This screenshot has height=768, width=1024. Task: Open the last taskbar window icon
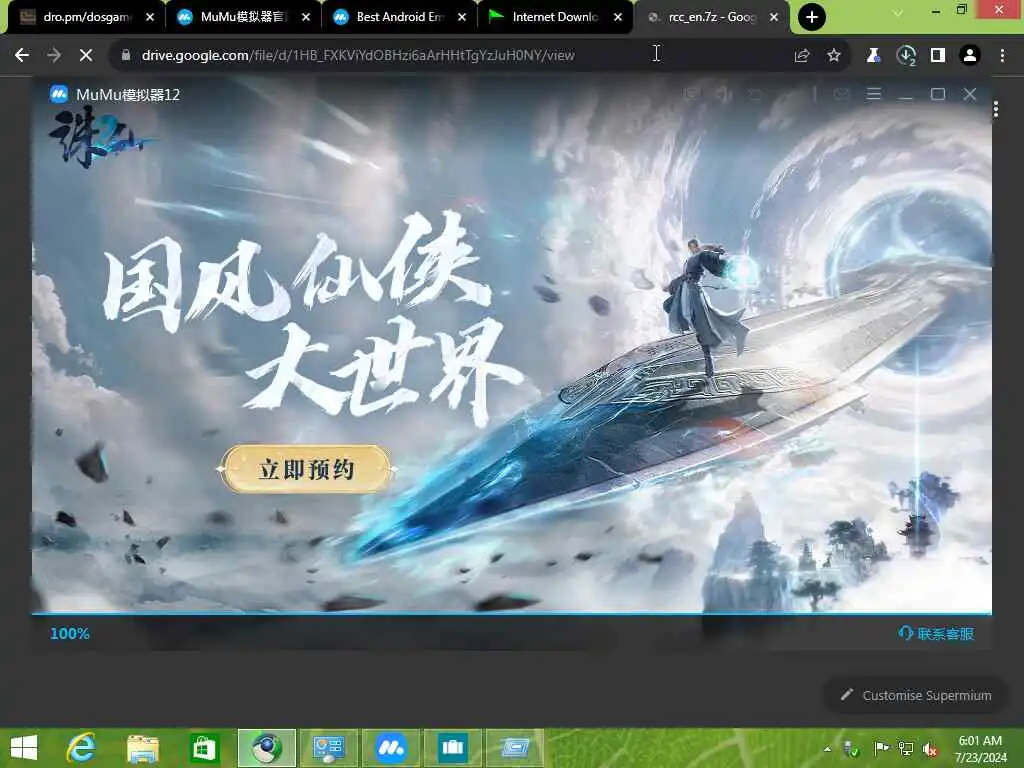click(x=515, y=748)
